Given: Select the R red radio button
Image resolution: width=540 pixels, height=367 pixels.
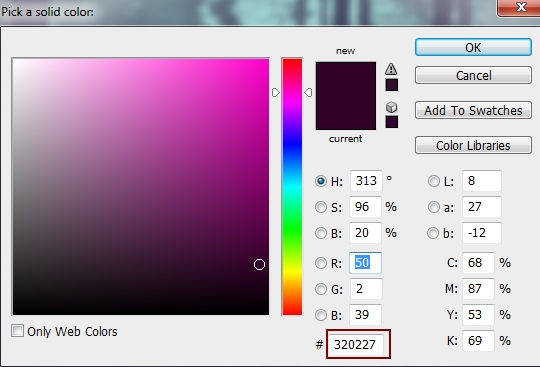Looking at the screenshot, I should point(321,263).
